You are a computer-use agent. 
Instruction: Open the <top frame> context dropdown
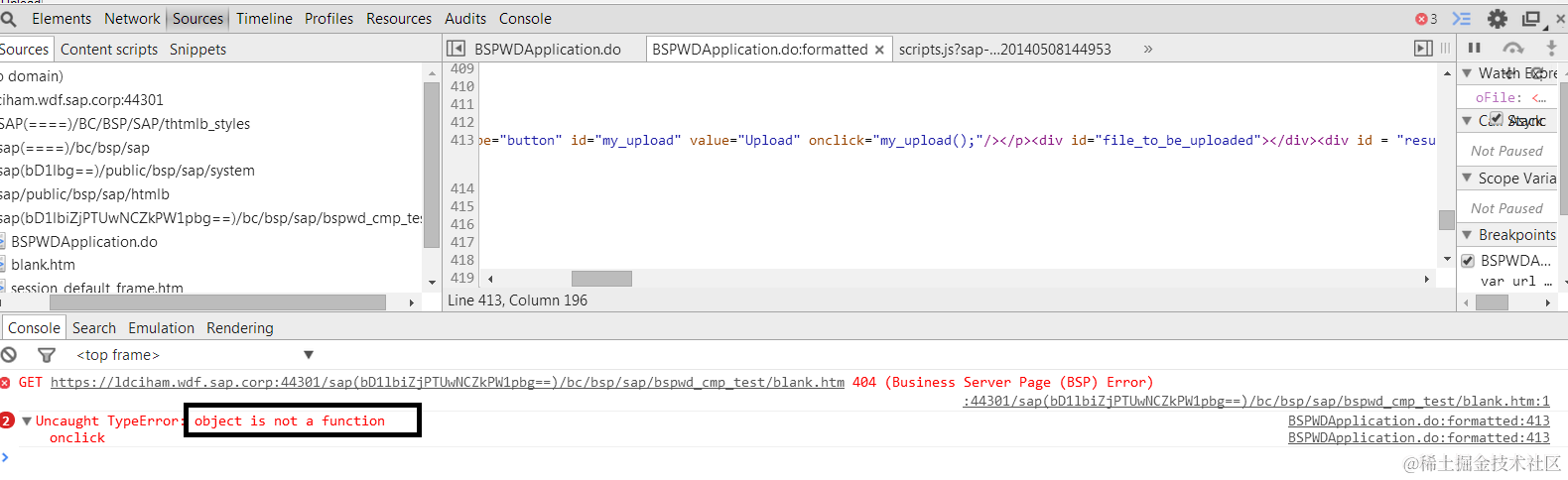[x=195, y=354]
